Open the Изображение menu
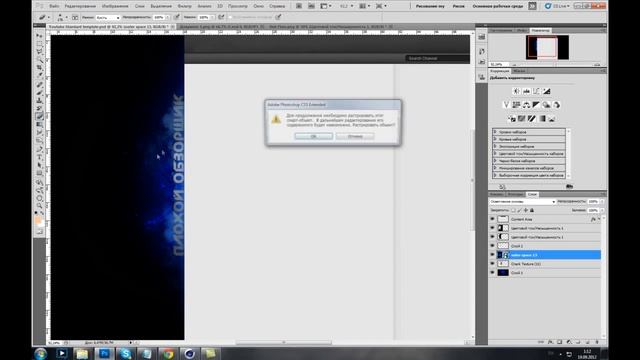Image resolution: width=640 pixels, height=360 pixels. click(x=115, y=6)
